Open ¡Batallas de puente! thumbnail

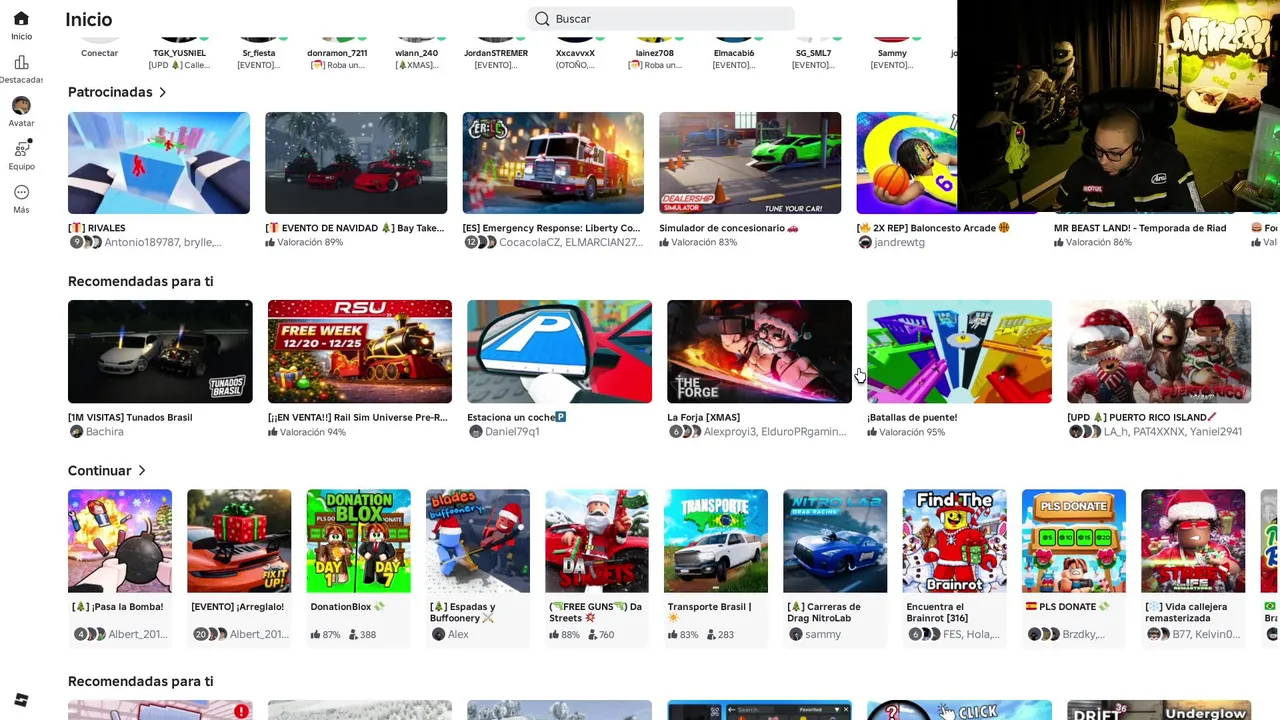point(960,351)
